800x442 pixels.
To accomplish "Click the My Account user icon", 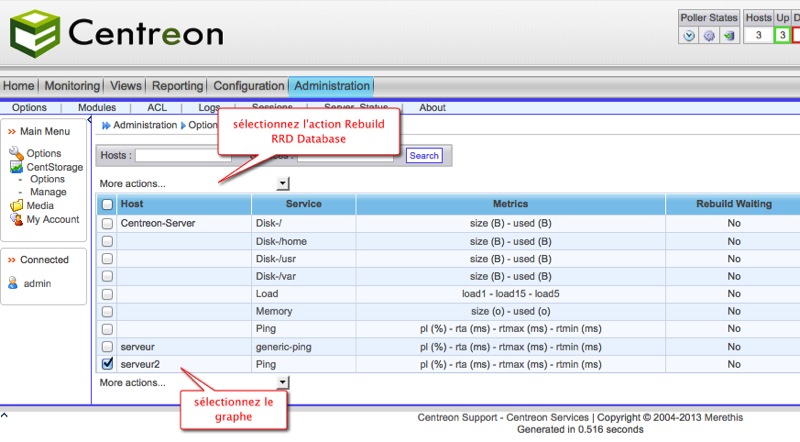I will pyautogui.click(x=15, y=219).
